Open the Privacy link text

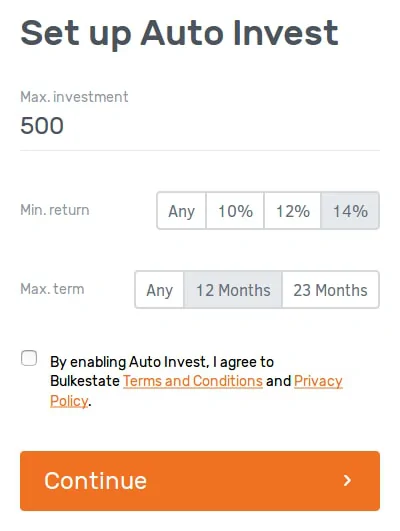318,381
